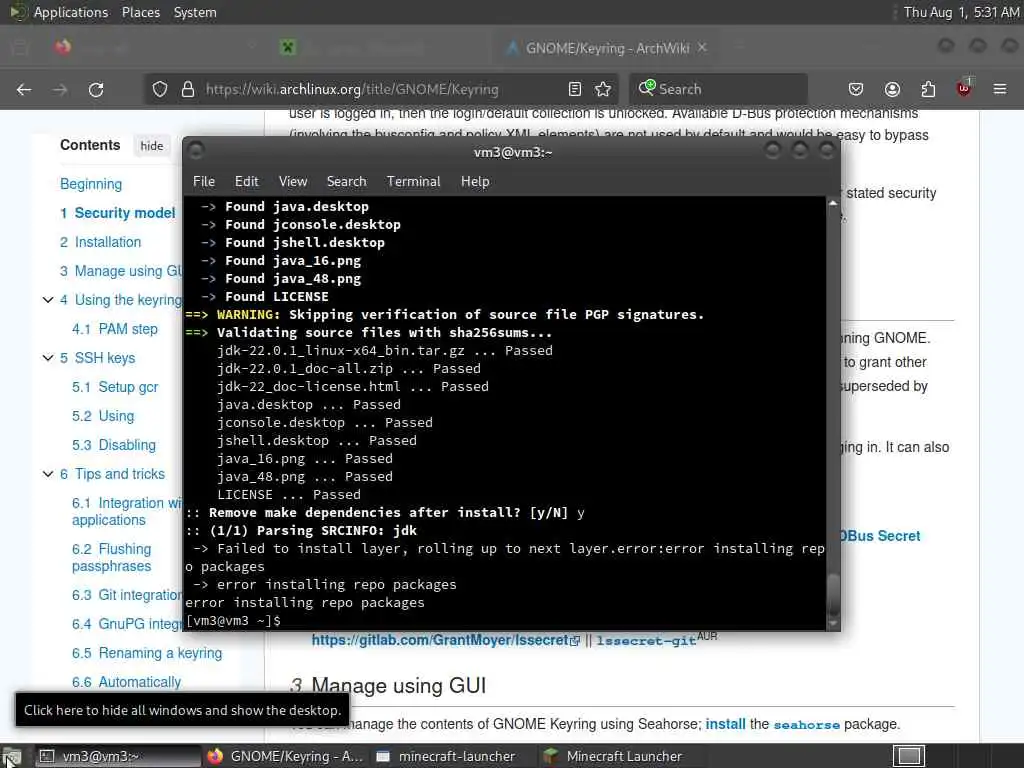Click the hide button beside Contents
This screenshot has height=768, width=1024.
152,146
